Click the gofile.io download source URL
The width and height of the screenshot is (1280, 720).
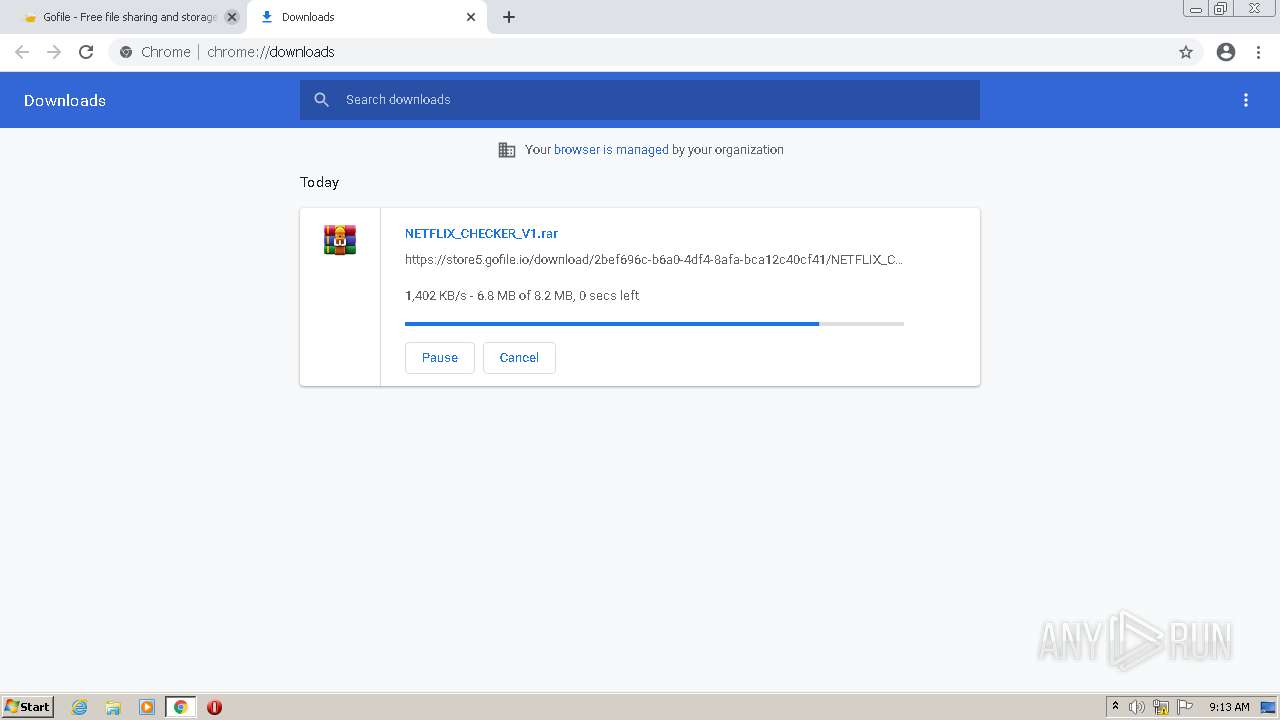(654, 259)
